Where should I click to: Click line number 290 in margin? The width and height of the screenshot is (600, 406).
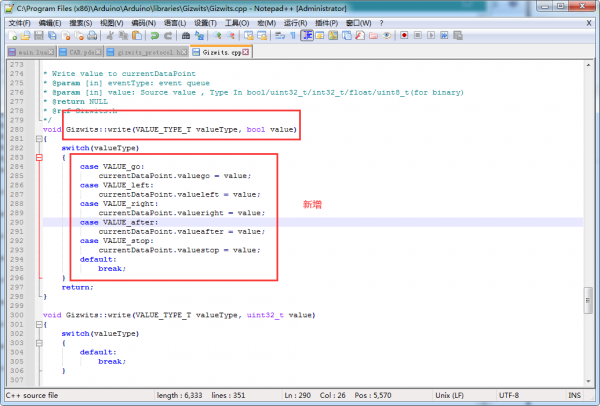click(17, 222)
